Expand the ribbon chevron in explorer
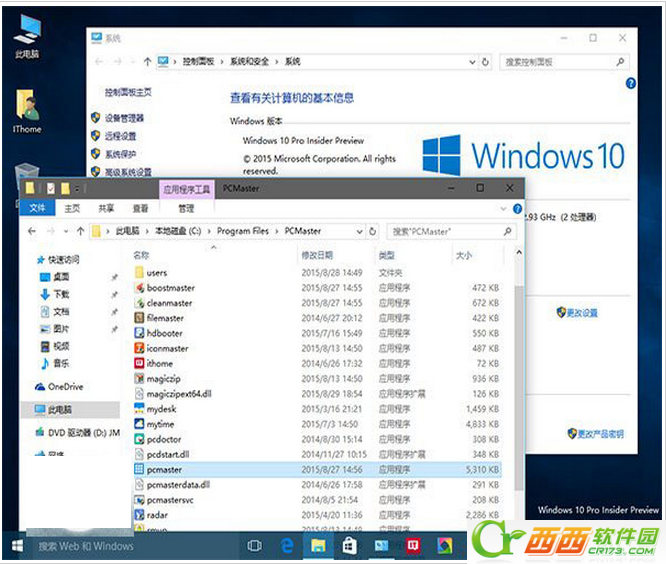This screenshot has width=666, height=564. tap(503, 209)
